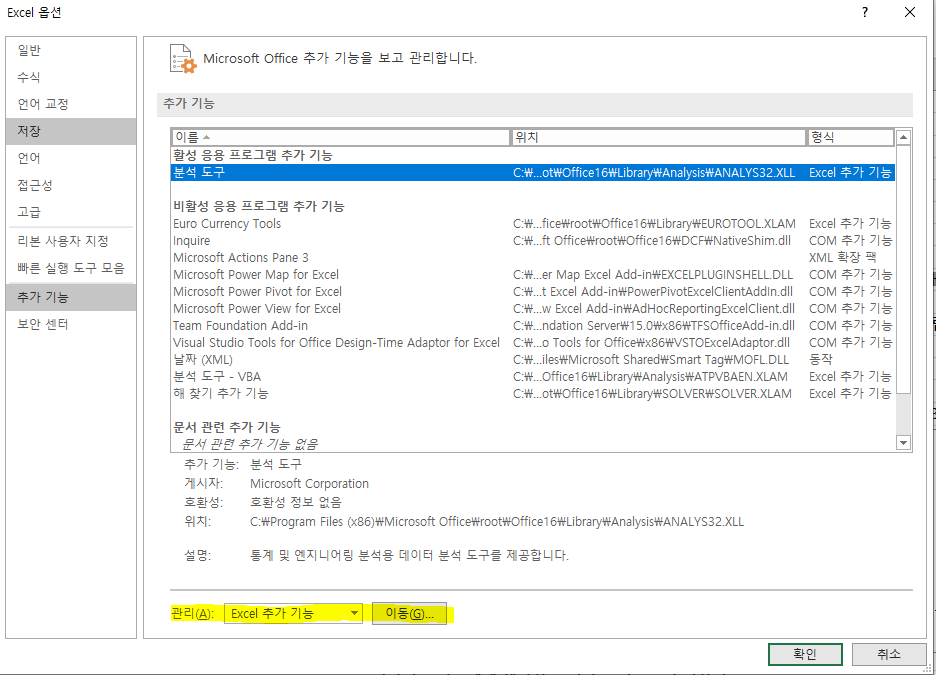
Task: Go to the 저장 options page
Action: pyautogui.click(x=70, y=131)
